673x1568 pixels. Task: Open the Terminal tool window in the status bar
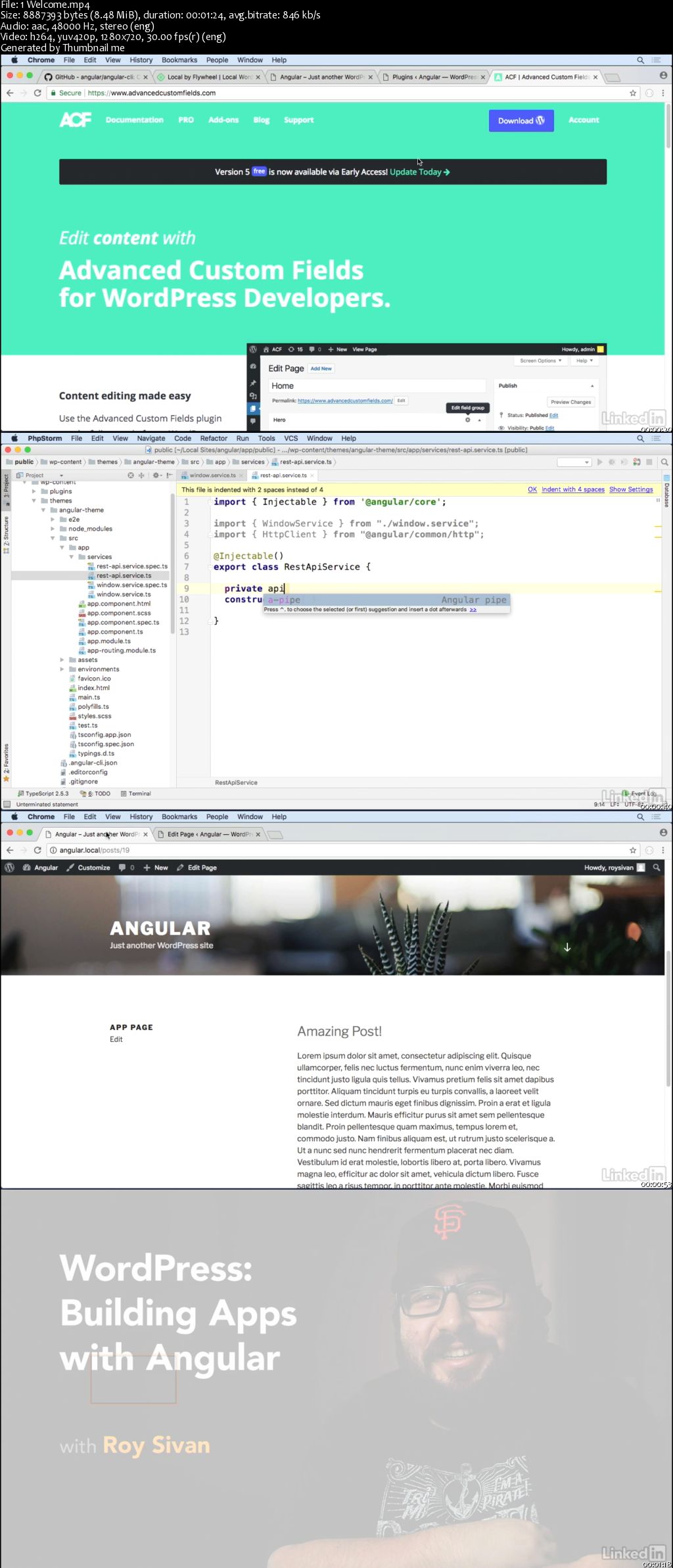coord(136,794)
